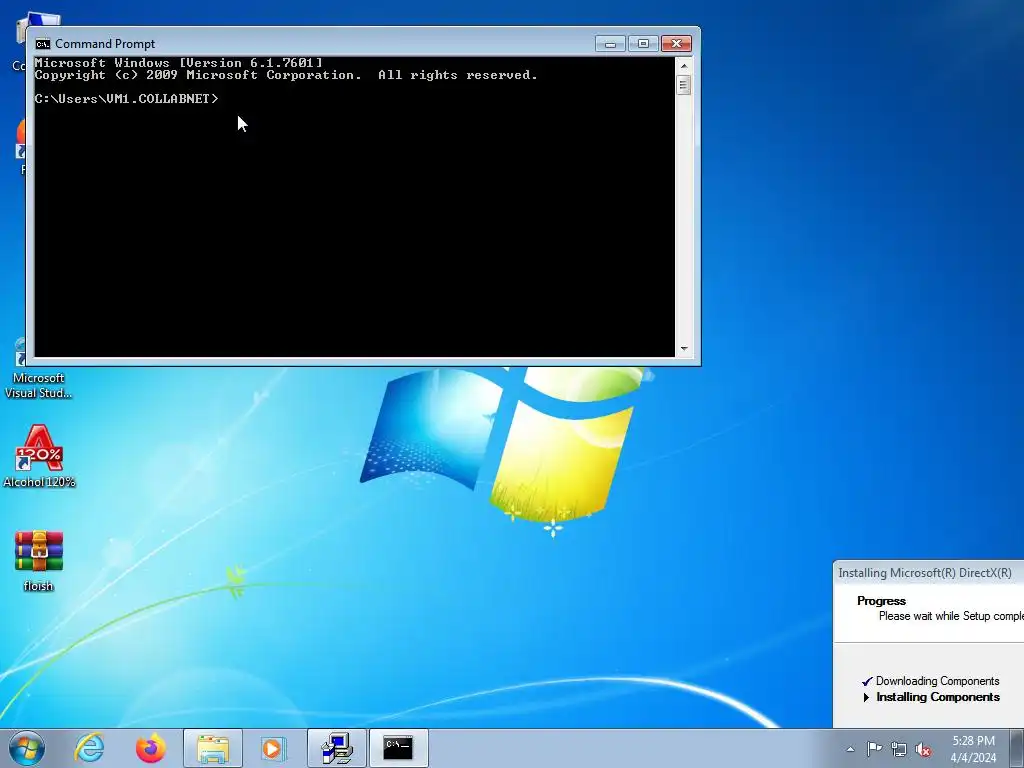Screen dimensions: 1024x768
Task: Click the DirectX installer title bar
Action: point(929,573)
